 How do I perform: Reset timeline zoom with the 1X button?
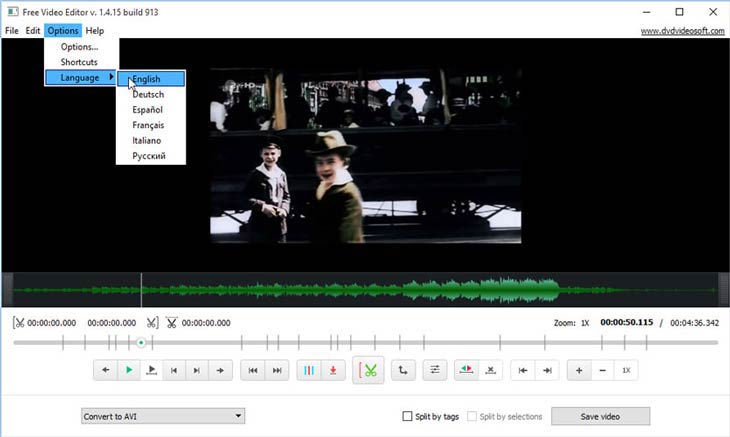(x=626, y=370)
